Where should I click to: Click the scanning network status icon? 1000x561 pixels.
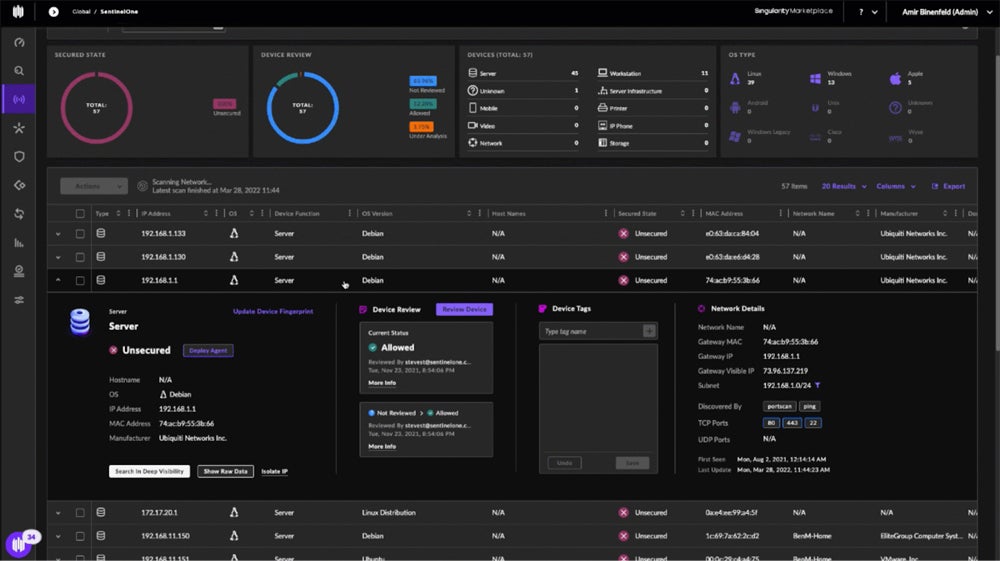tap(142, 186)
